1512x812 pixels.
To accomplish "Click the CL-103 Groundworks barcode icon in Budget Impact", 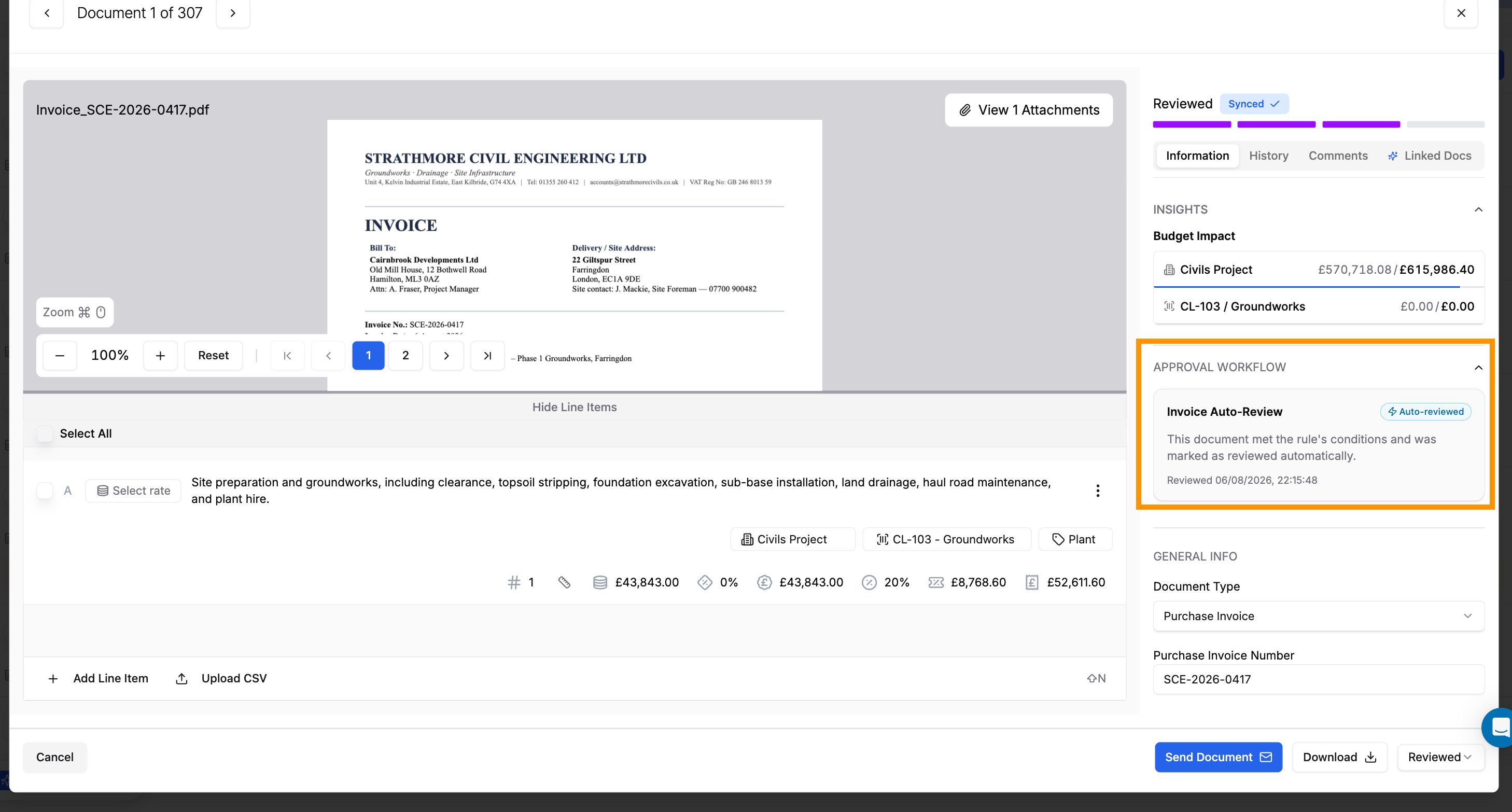I will click(x=1169, y=306).
